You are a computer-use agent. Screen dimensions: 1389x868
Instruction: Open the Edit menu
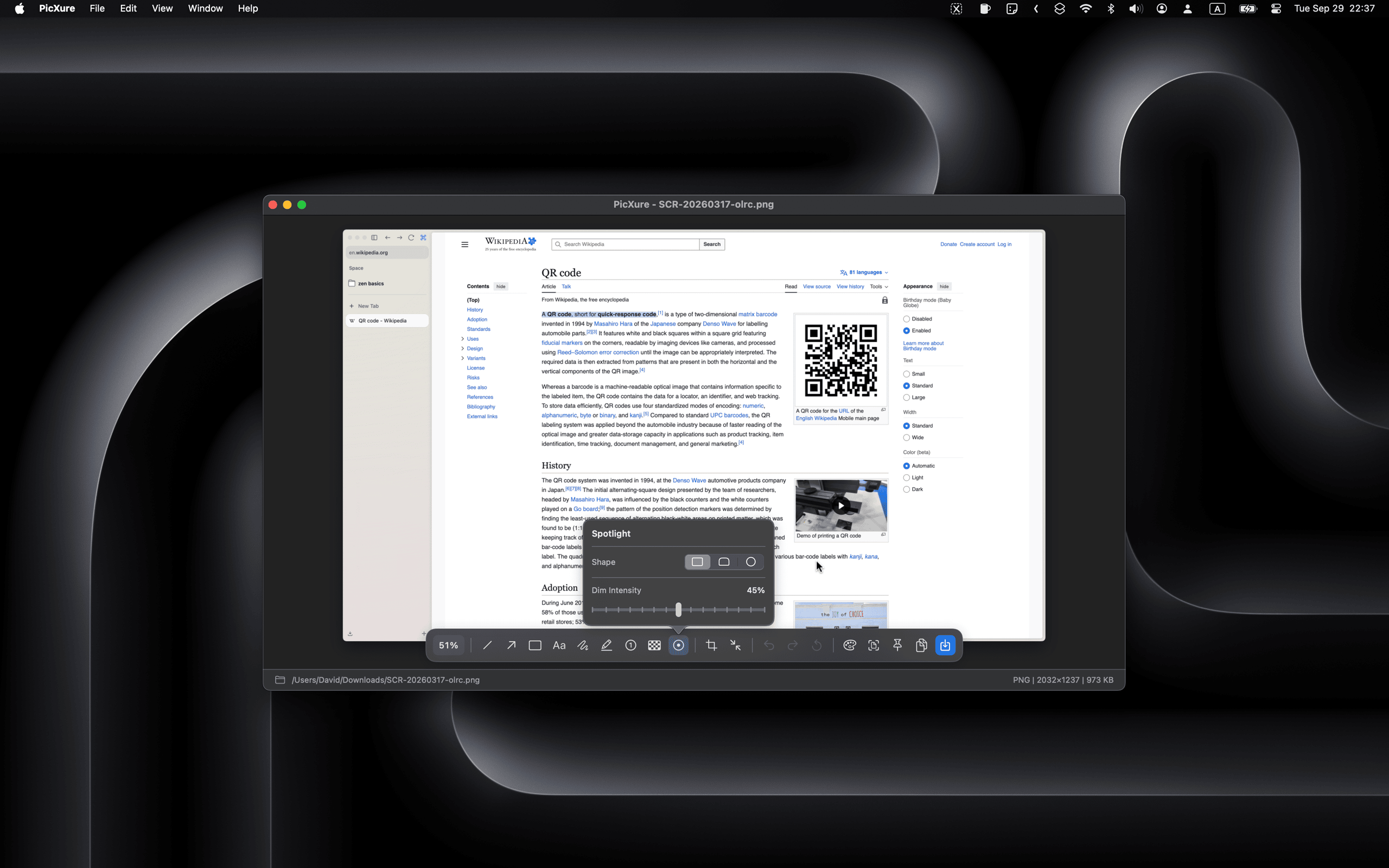128,9
